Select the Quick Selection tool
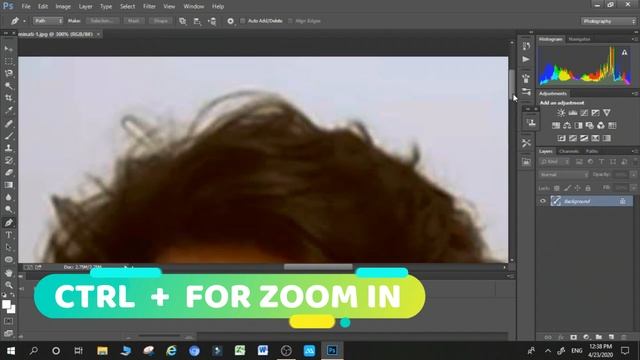 click(x=9, y=86)
